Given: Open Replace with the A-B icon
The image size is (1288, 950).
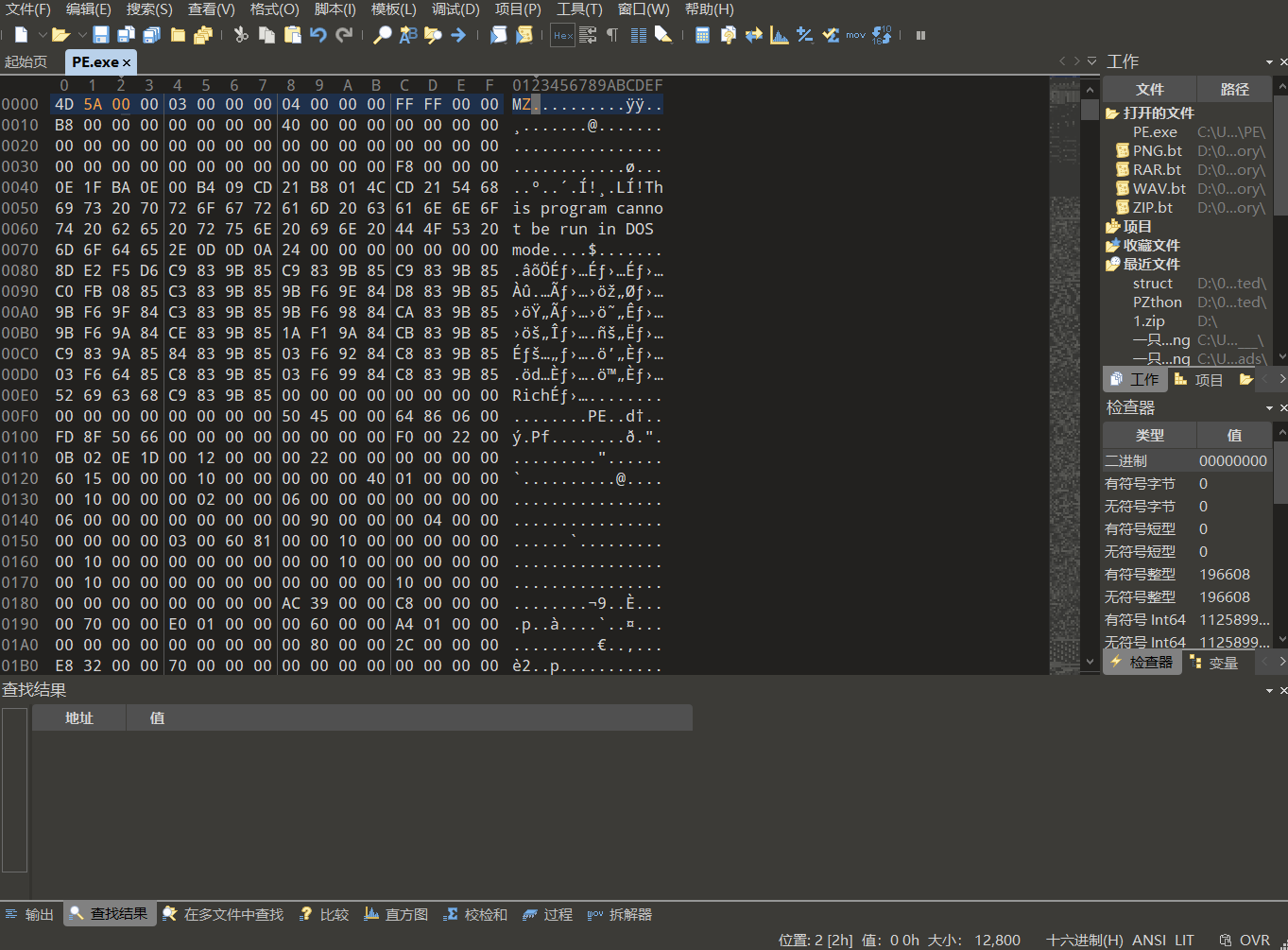Looking at the screenshot, I should click(408, 35).
